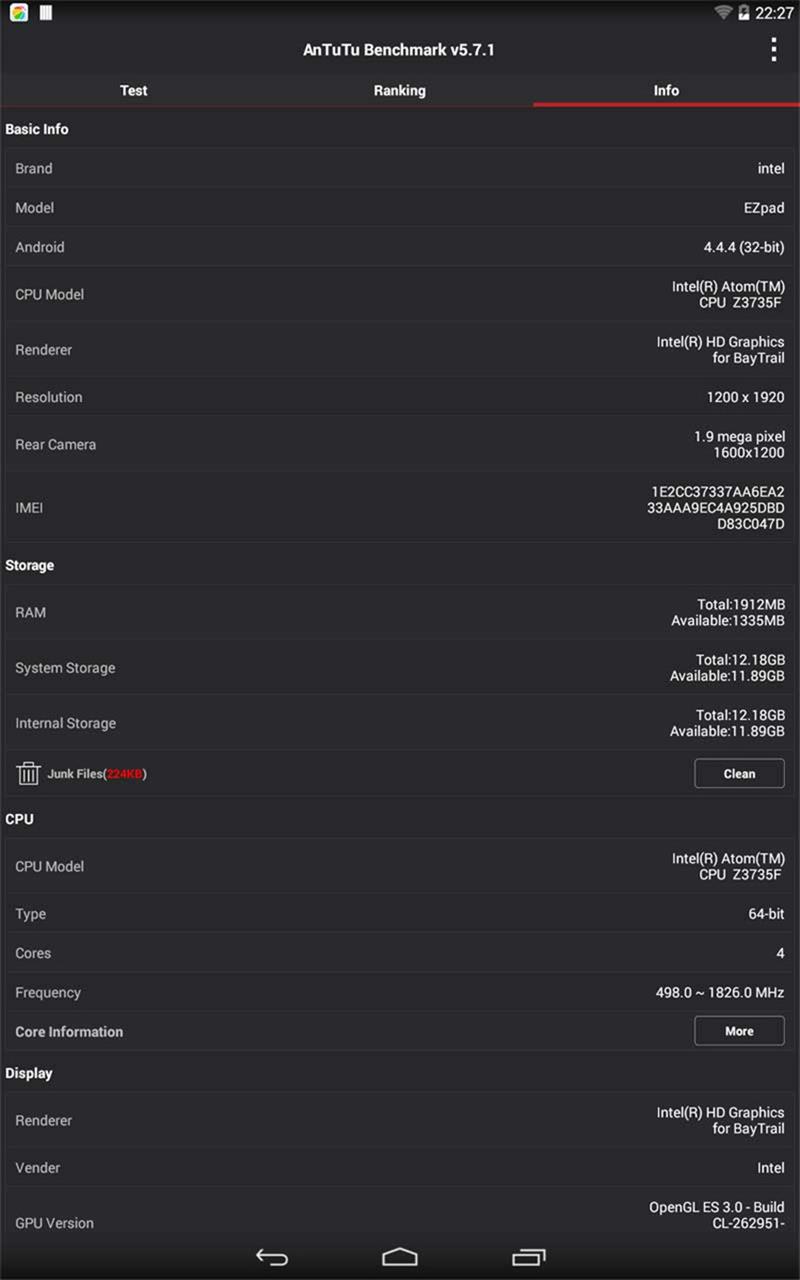Select the Info tab
The width and height of the screenshot is (800, 1280).
(x=666, y=90)
